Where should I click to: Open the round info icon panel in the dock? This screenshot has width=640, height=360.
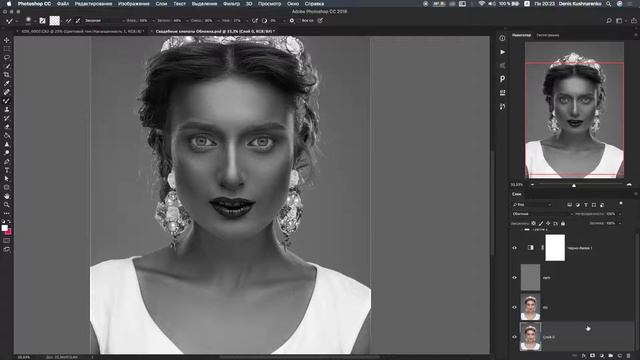click(502, 38)
